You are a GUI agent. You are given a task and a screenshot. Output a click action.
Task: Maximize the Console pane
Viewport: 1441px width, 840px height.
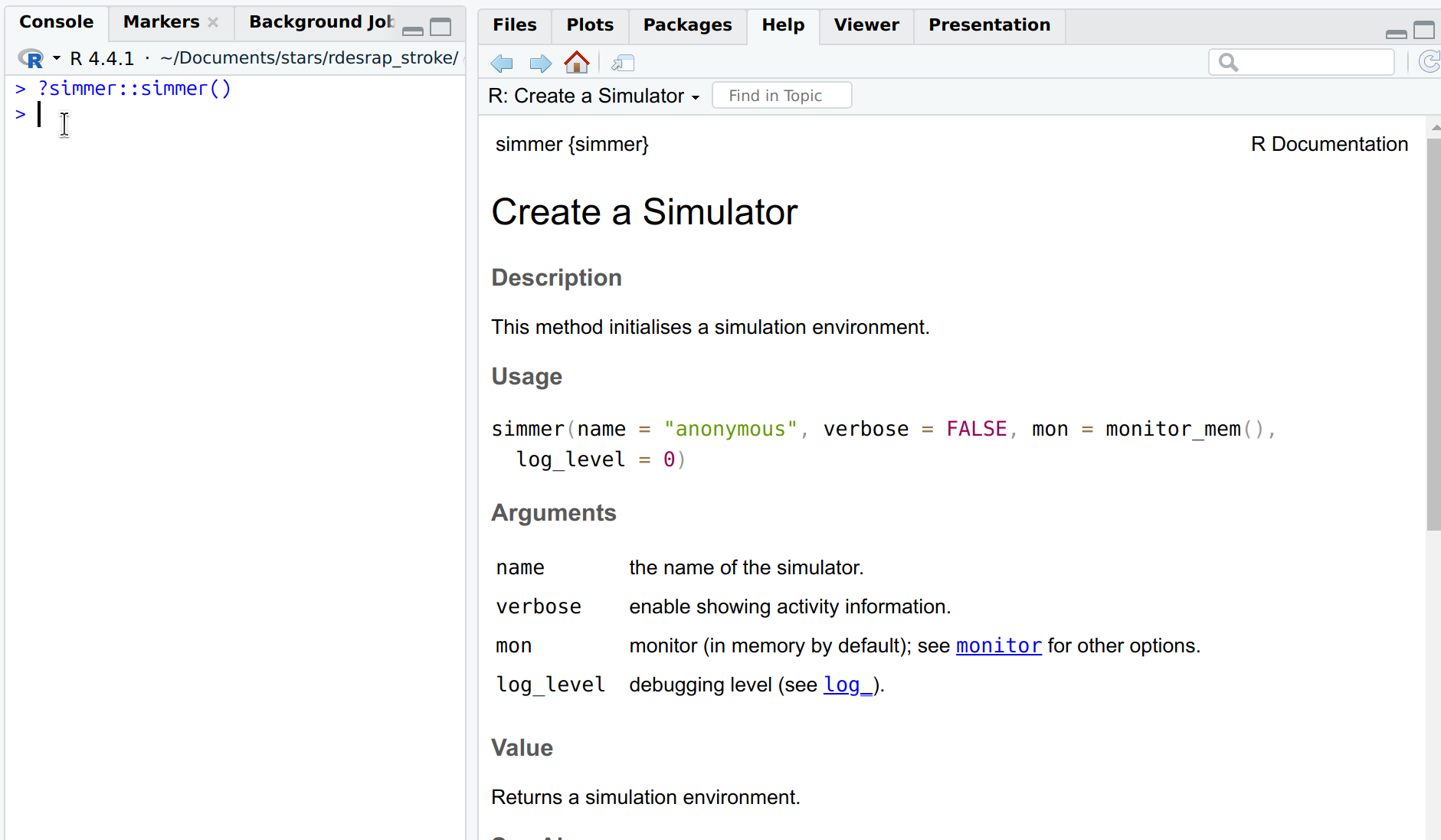click(440, 28)
